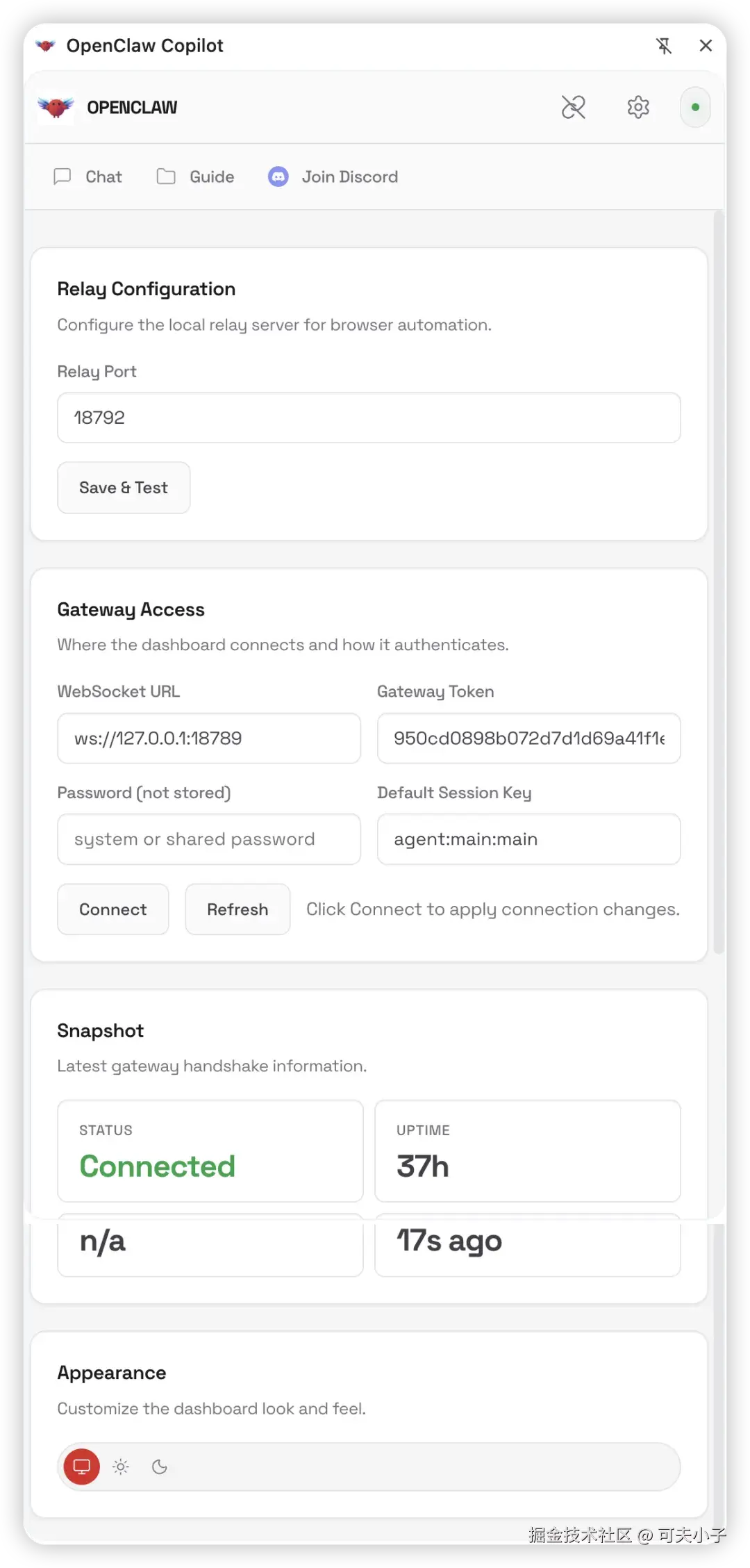This screenshot has height=1568, width=750.
Task: Click the Refresh button
Action: click(x=237, y=909)
